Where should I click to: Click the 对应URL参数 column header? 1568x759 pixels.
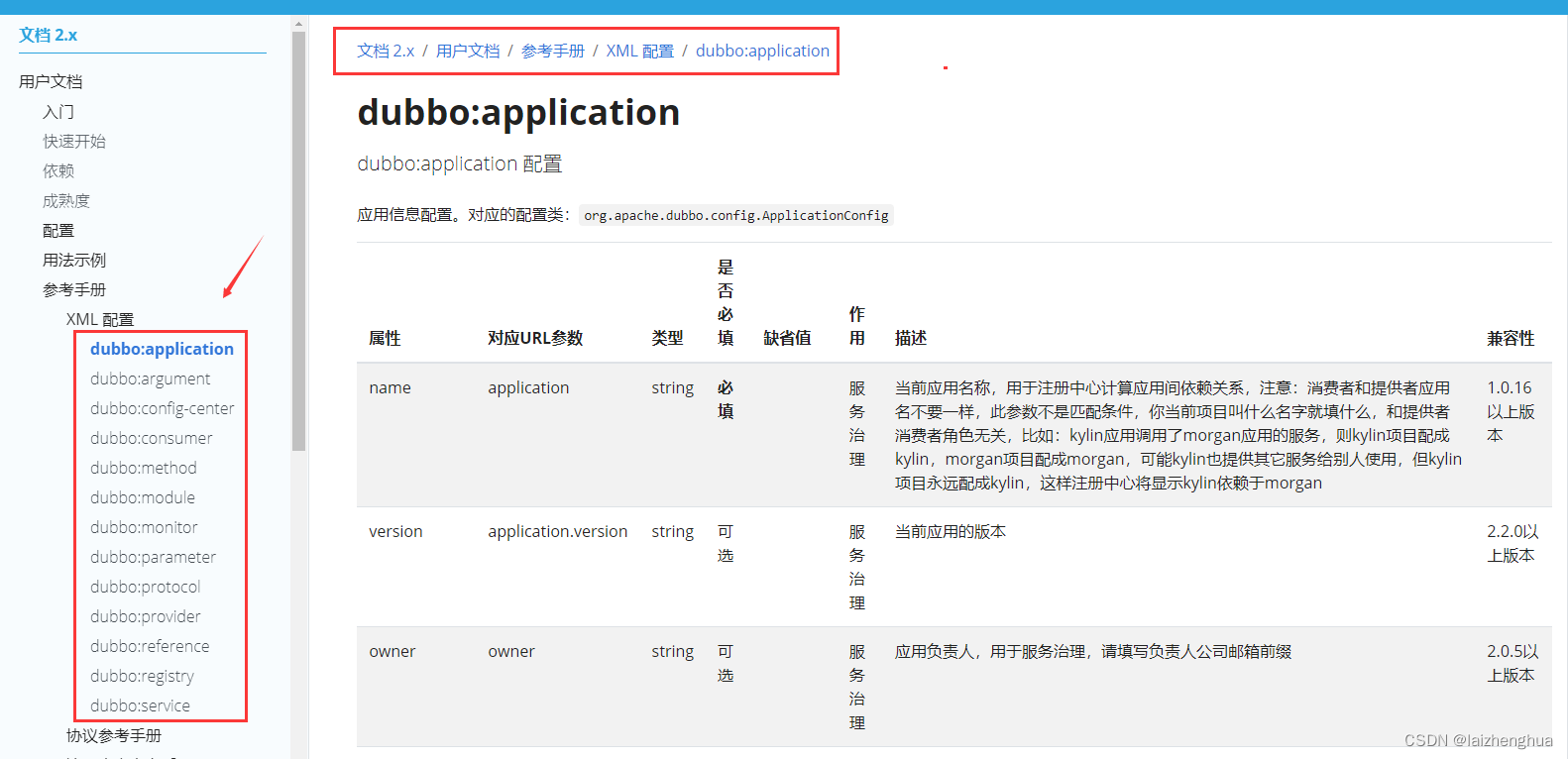pyautogui.click(x=535, y=338)
